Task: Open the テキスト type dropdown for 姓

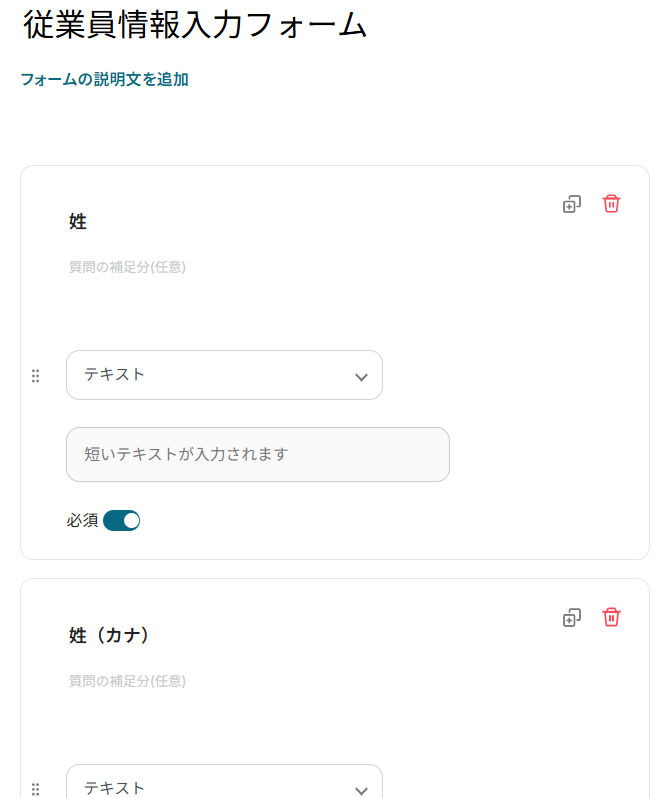Action: [x=224, y=375]
